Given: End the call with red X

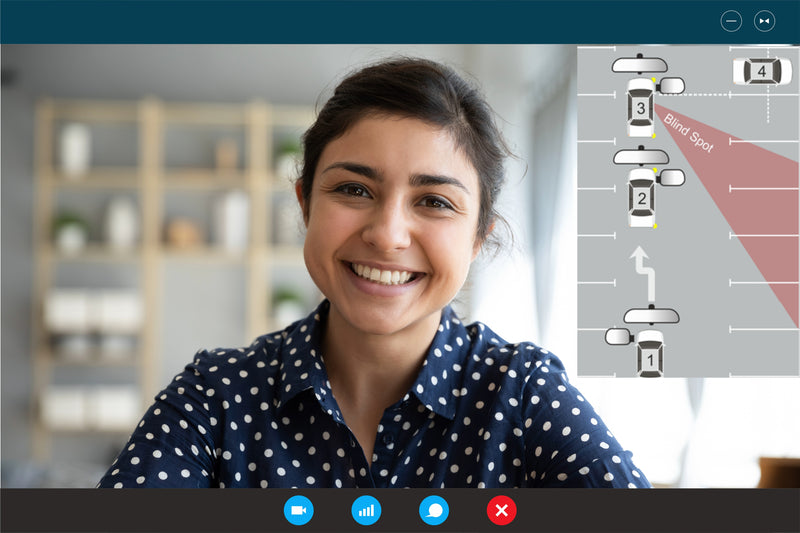Looking at the screenshot, I should [x=502, y=510].
